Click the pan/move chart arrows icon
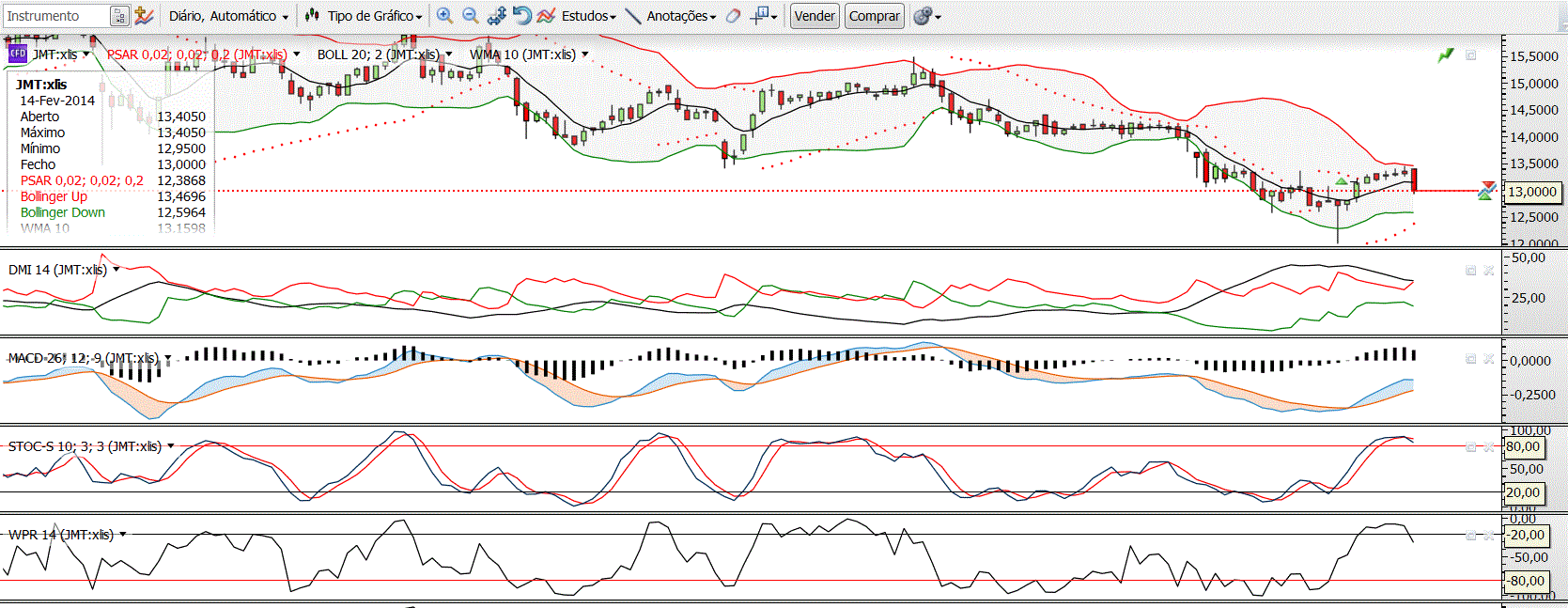1568x608 pixels. [x=497, y=16]
